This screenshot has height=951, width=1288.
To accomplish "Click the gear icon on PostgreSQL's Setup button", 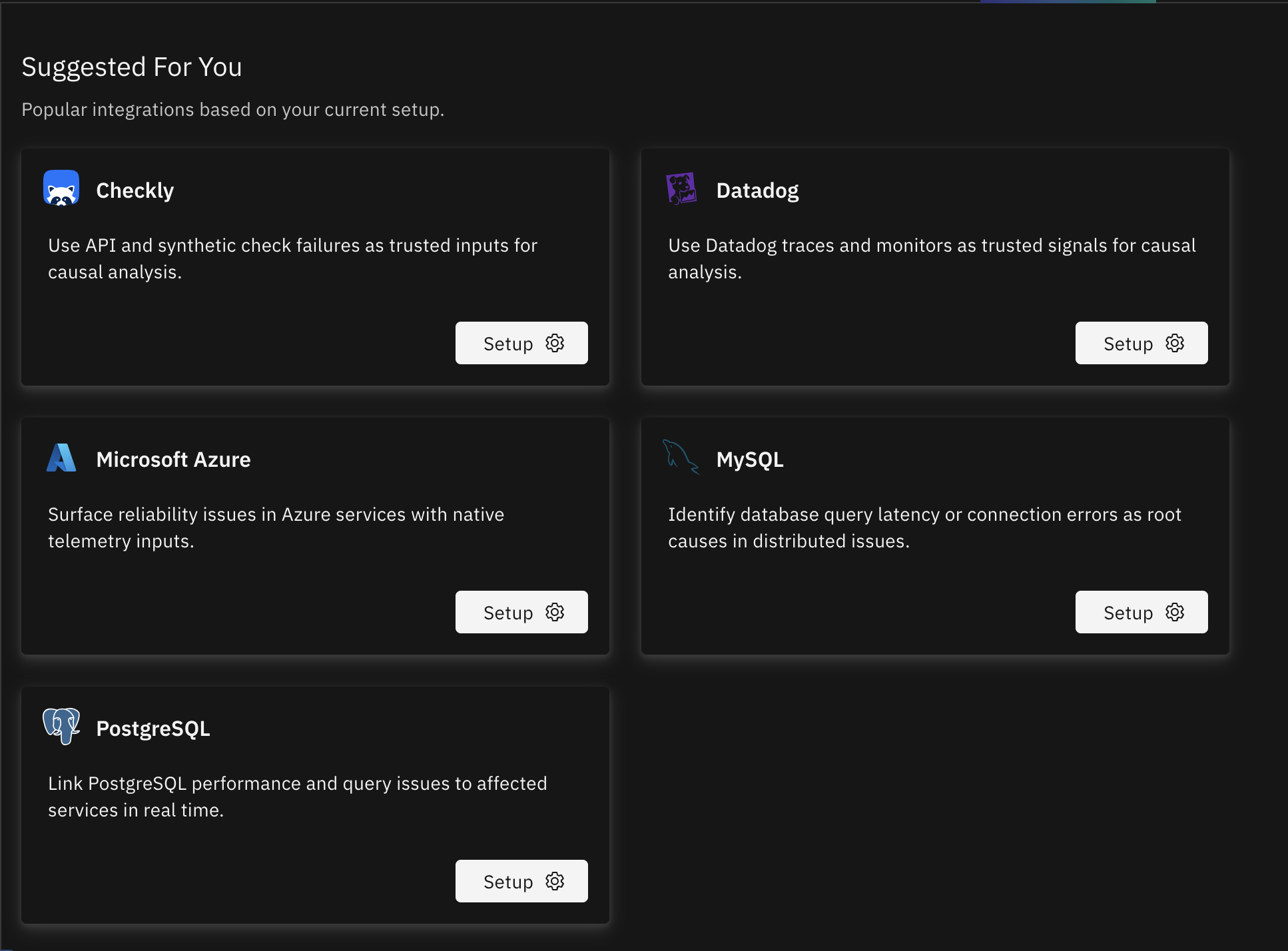I will (x=555, y=881).
